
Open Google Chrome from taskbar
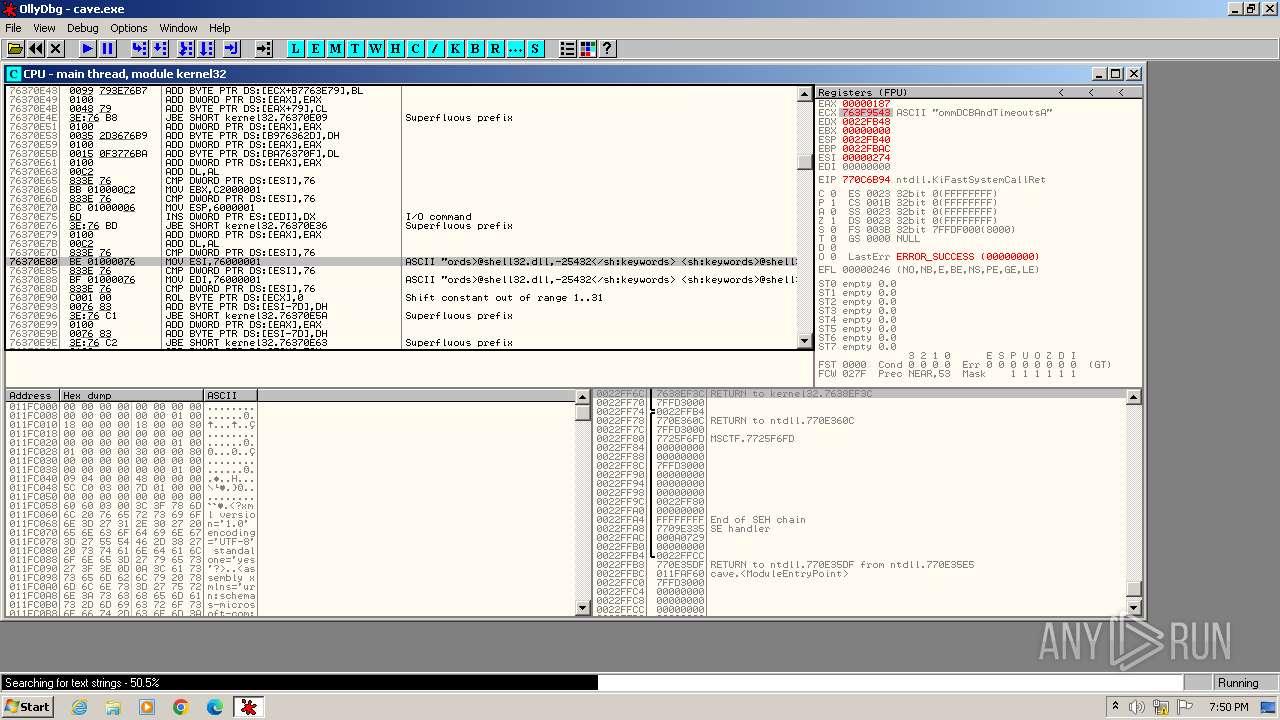[x=181, y=707]
